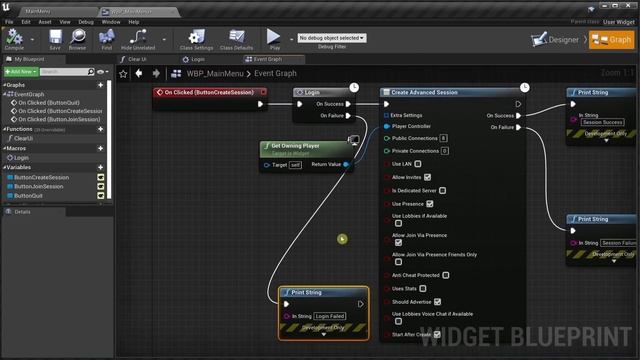Switch to Graph mode
The width and height of the screenshot is (640, 360).
tap(611, 40)
